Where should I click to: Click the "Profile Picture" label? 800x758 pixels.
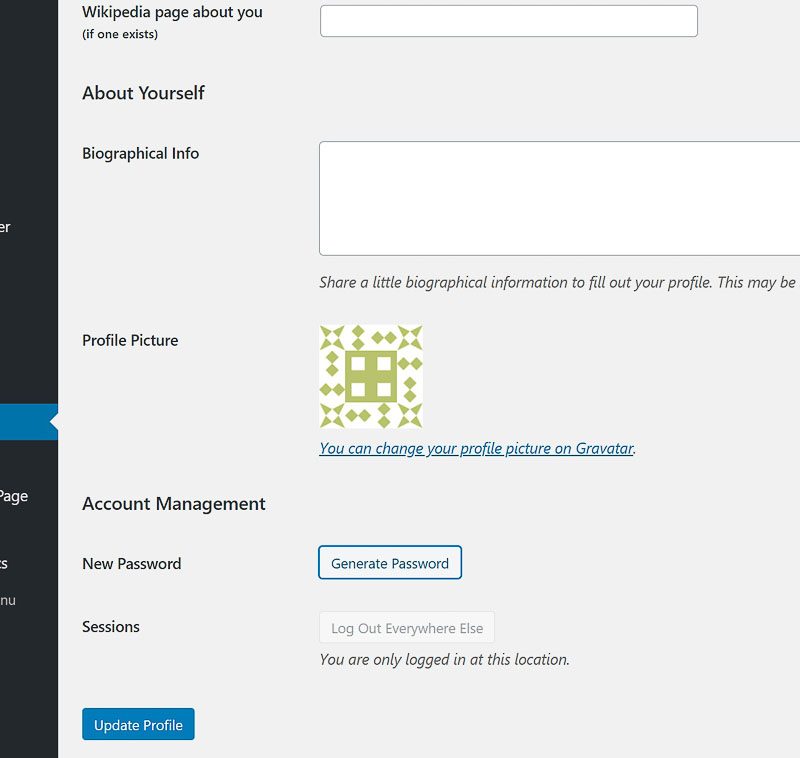pyautogui.click(x=130, y=341)
